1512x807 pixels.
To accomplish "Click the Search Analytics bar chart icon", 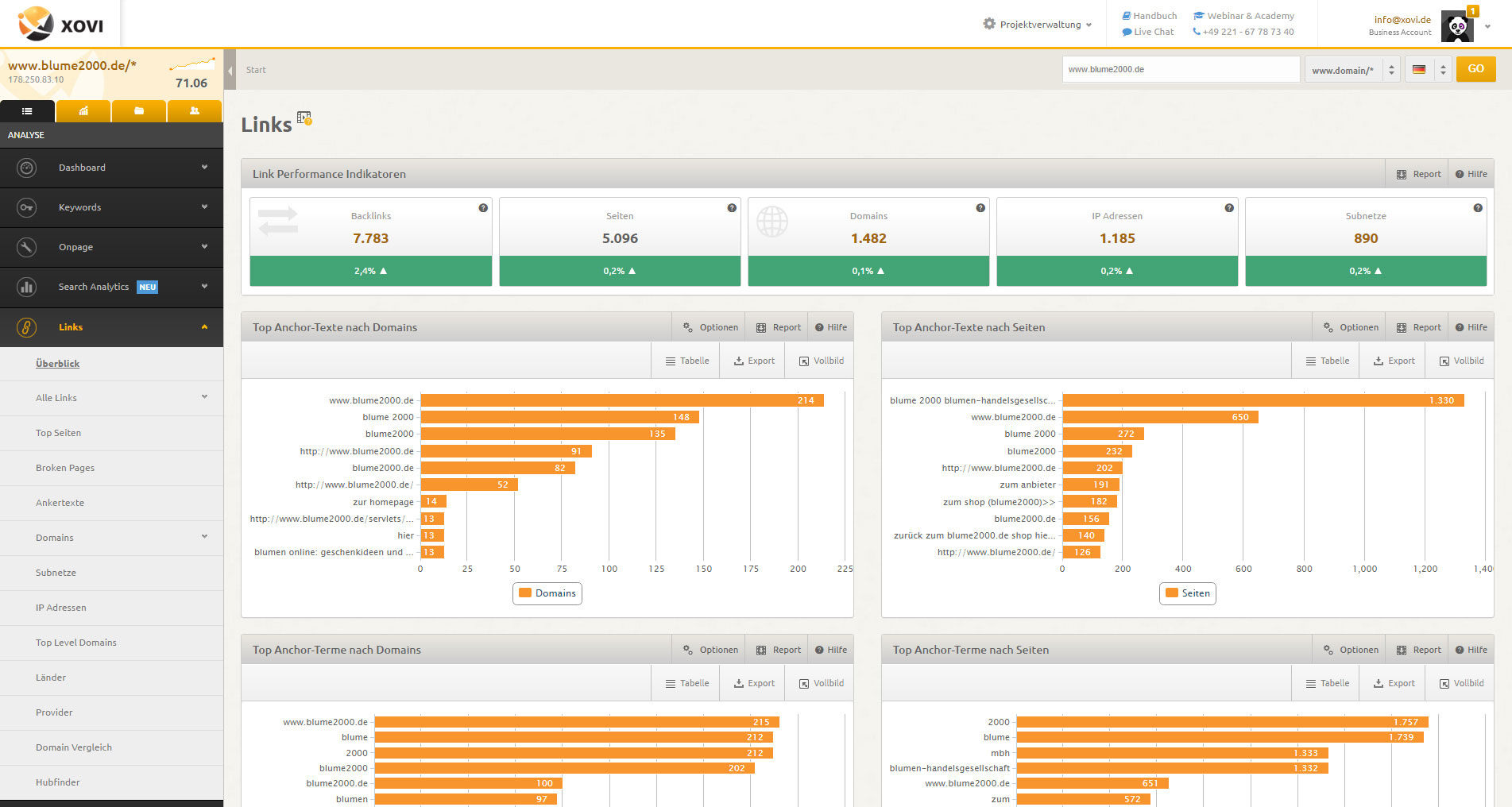I will pos(26,287).
